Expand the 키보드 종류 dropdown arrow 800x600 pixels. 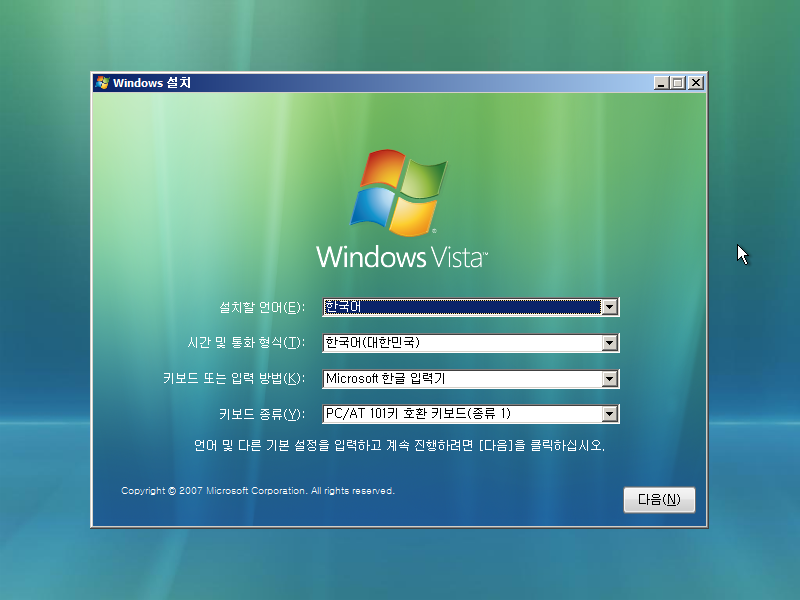coord(610,414)
